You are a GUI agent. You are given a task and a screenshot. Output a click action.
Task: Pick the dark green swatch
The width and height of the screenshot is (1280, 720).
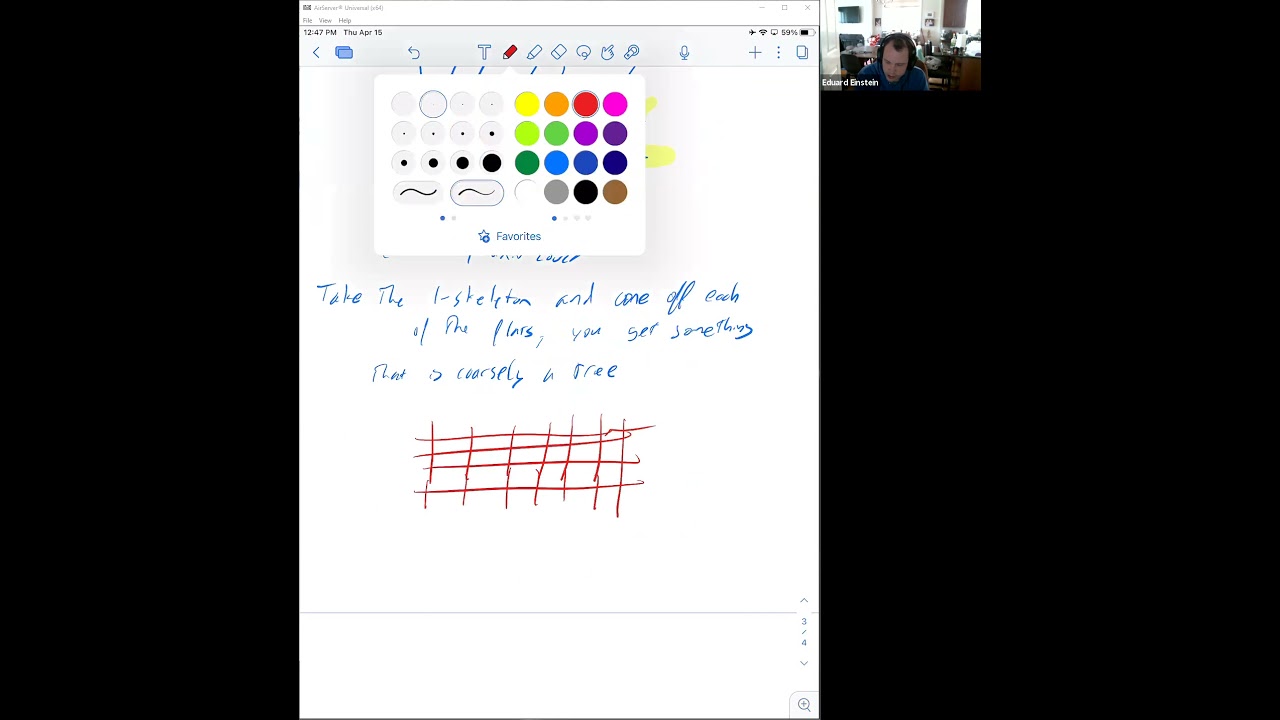click(527, 163)
